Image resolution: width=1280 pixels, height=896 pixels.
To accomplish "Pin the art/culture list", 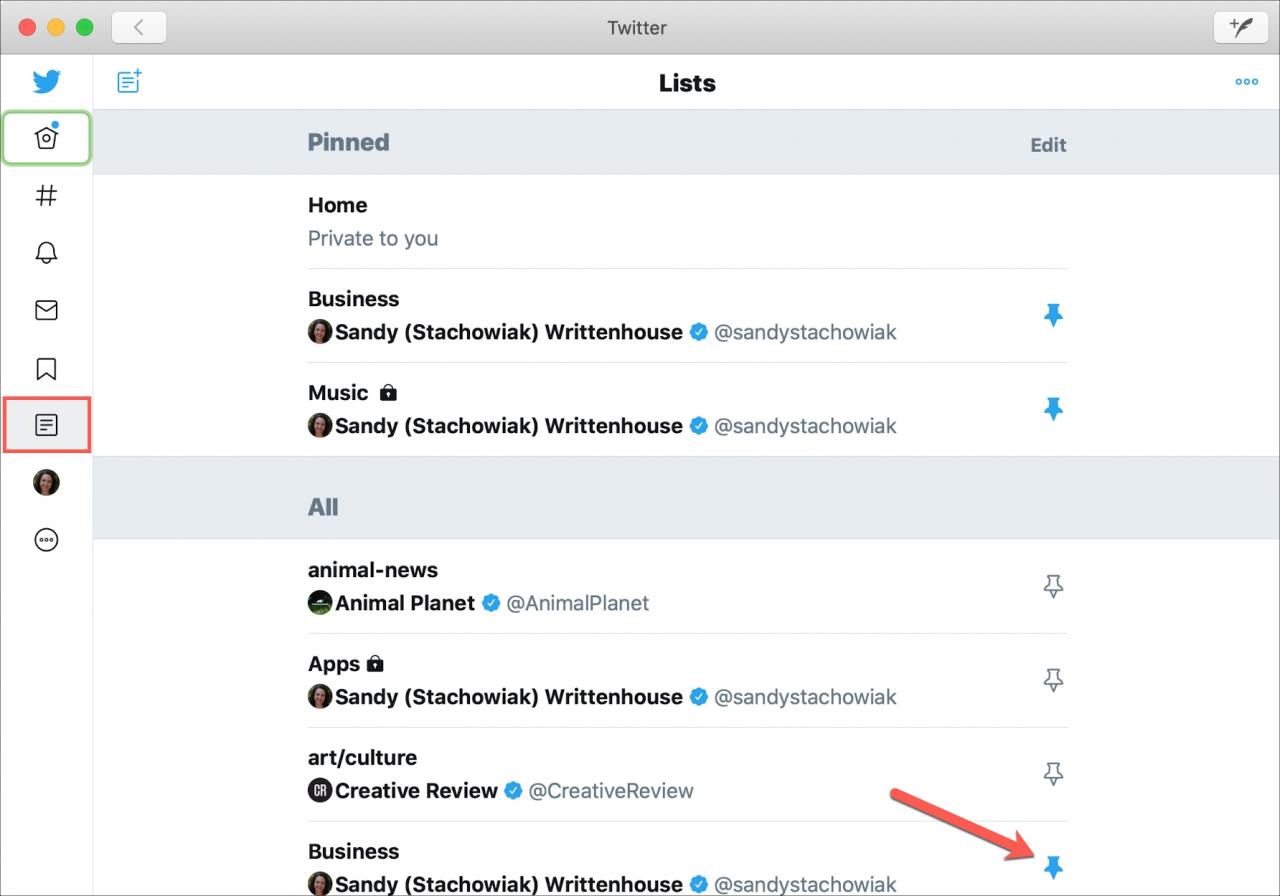I will point(1053,773).
